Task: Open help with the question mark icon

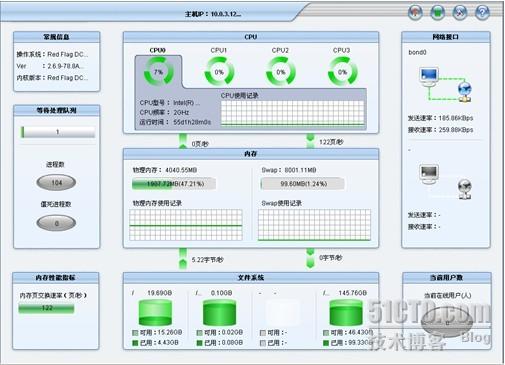Action: 482,13
